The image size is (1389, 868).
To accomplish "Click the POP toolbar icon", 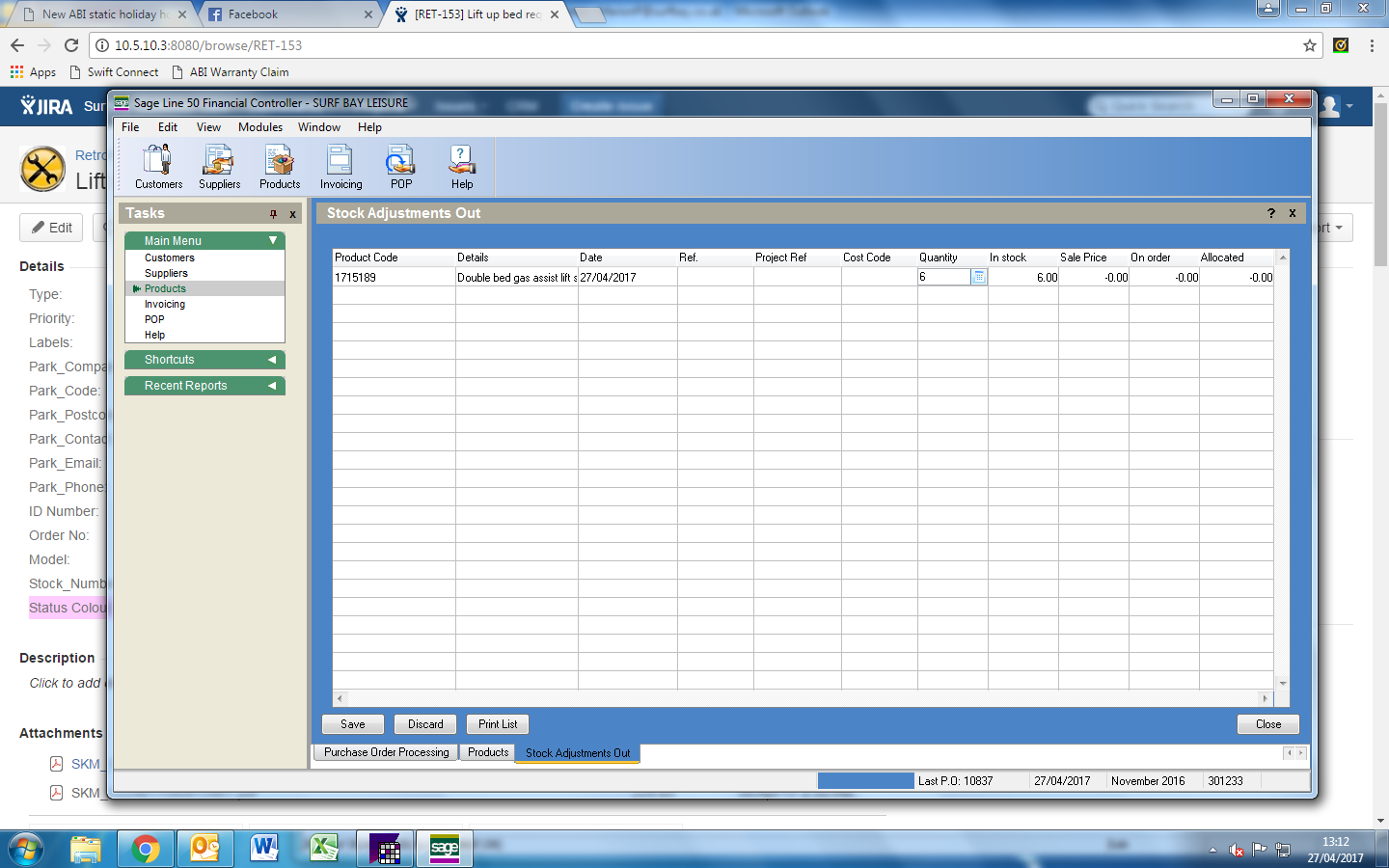I will point(401,166).
